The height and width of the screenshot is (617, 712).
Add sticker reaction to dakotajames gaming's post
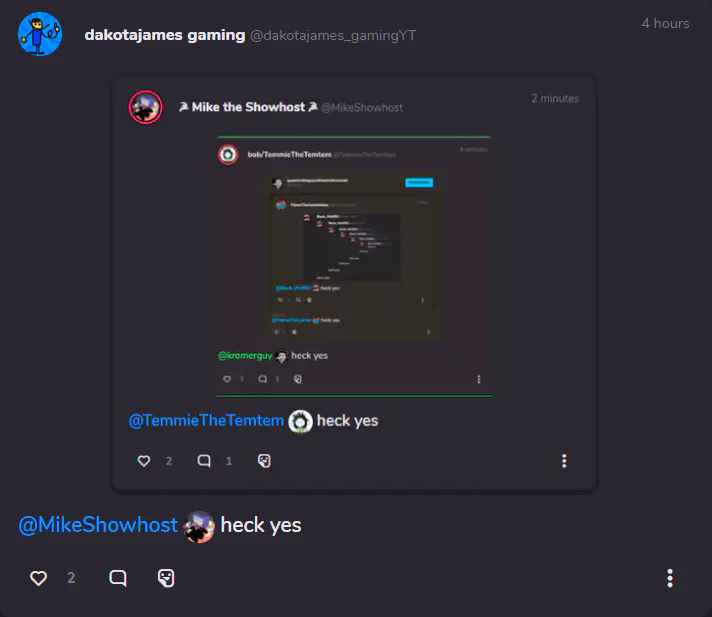[x=166, y=578]
